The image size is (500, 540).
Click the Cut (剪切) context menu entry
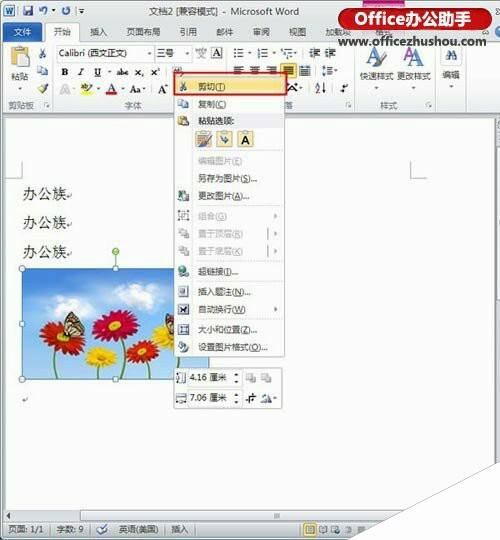[x=230, y=86]
